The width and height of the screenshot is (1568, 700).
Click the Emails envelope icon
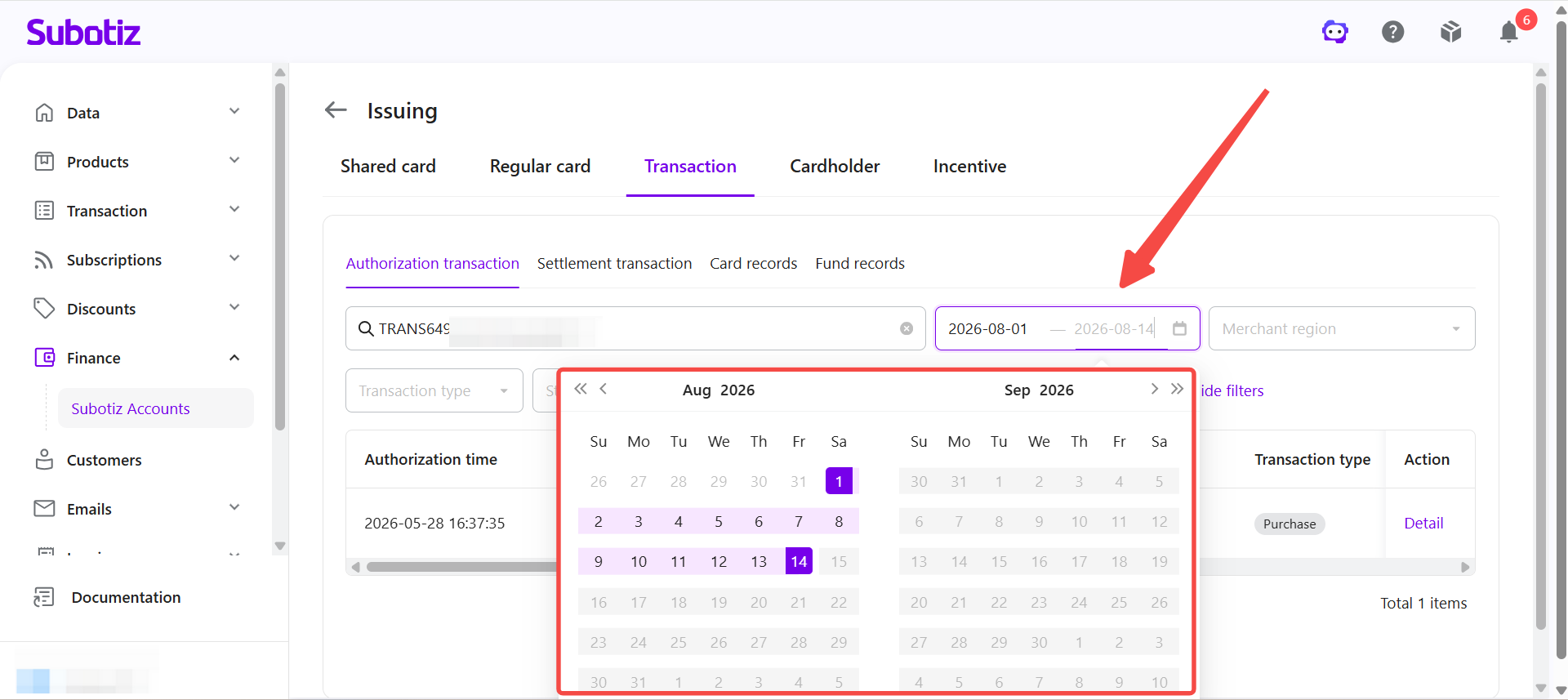[x=44, y=508]
